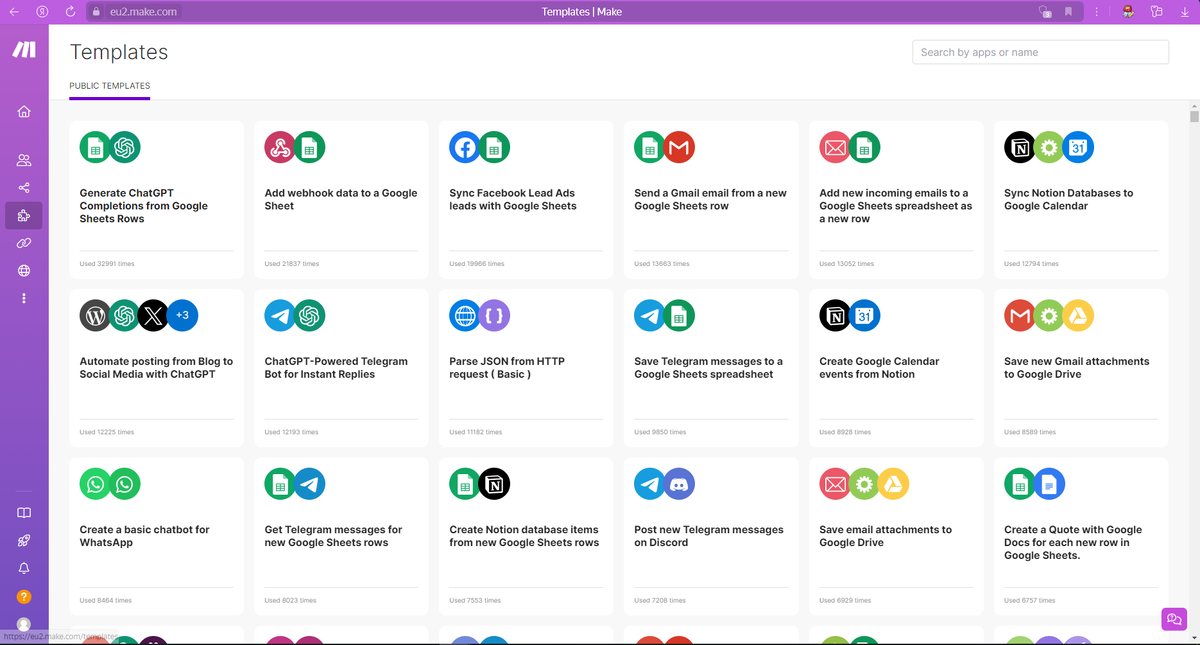Open the three-dot More menu in the sidebar
1200x645 pixels.
[x=24, y=298]
